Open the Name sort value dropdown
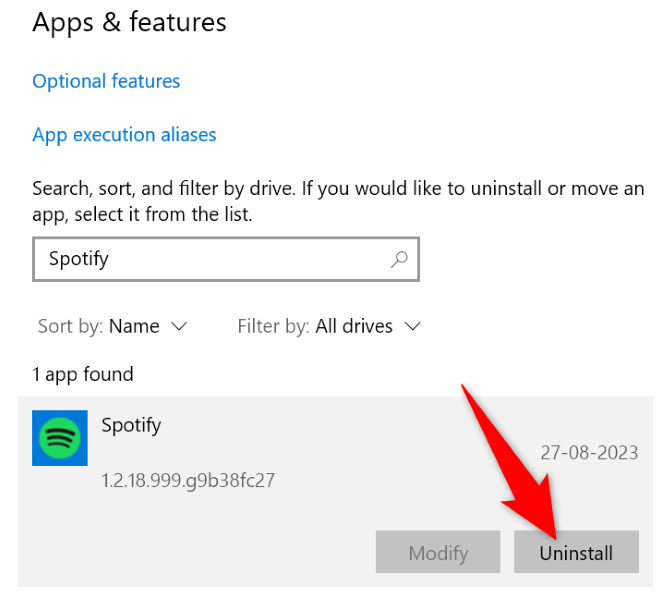Viewport: 665px width, 600px height. pos(134,326)
